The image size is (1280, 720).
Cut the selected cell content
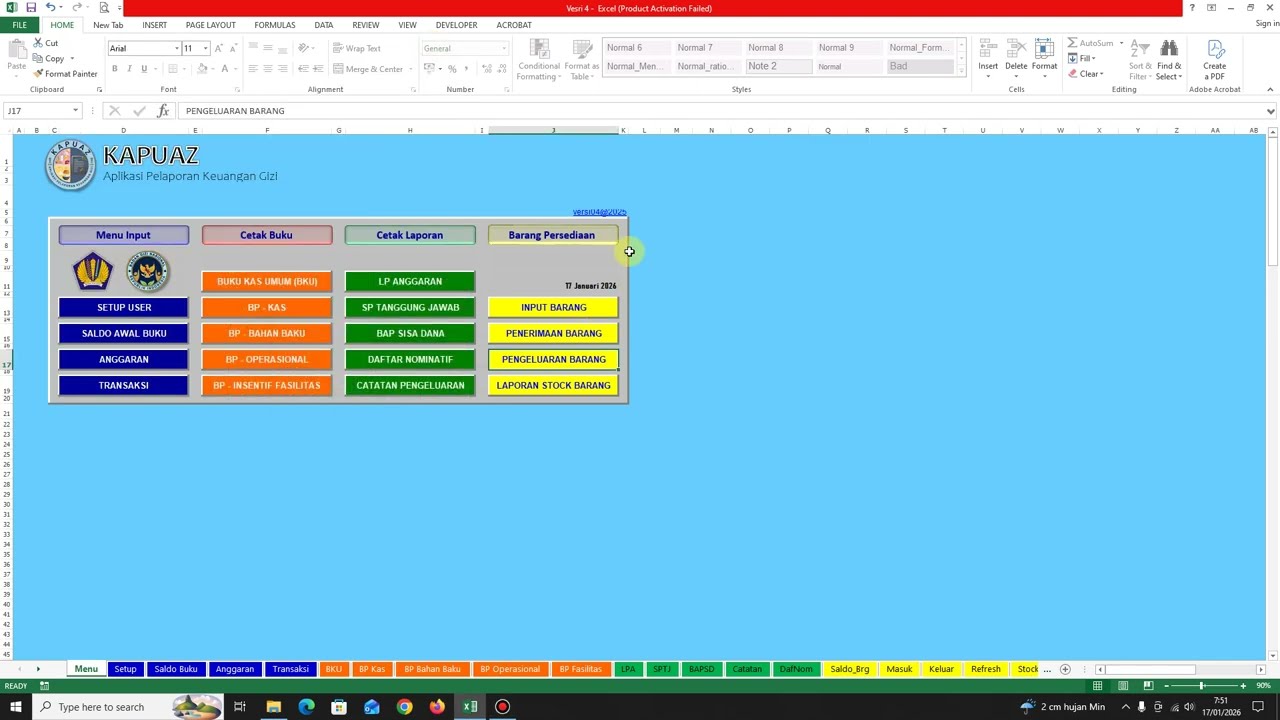(45, 43)
